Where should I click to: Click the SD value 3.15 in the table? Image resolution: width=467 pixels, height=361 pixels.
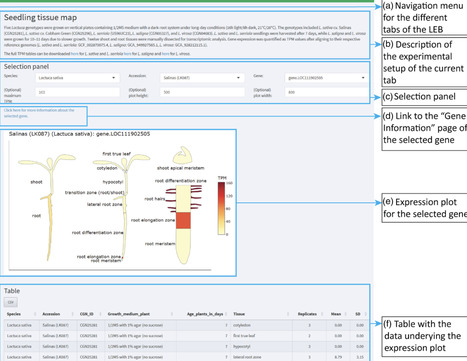pyautogui.click(x=360, y=357)
